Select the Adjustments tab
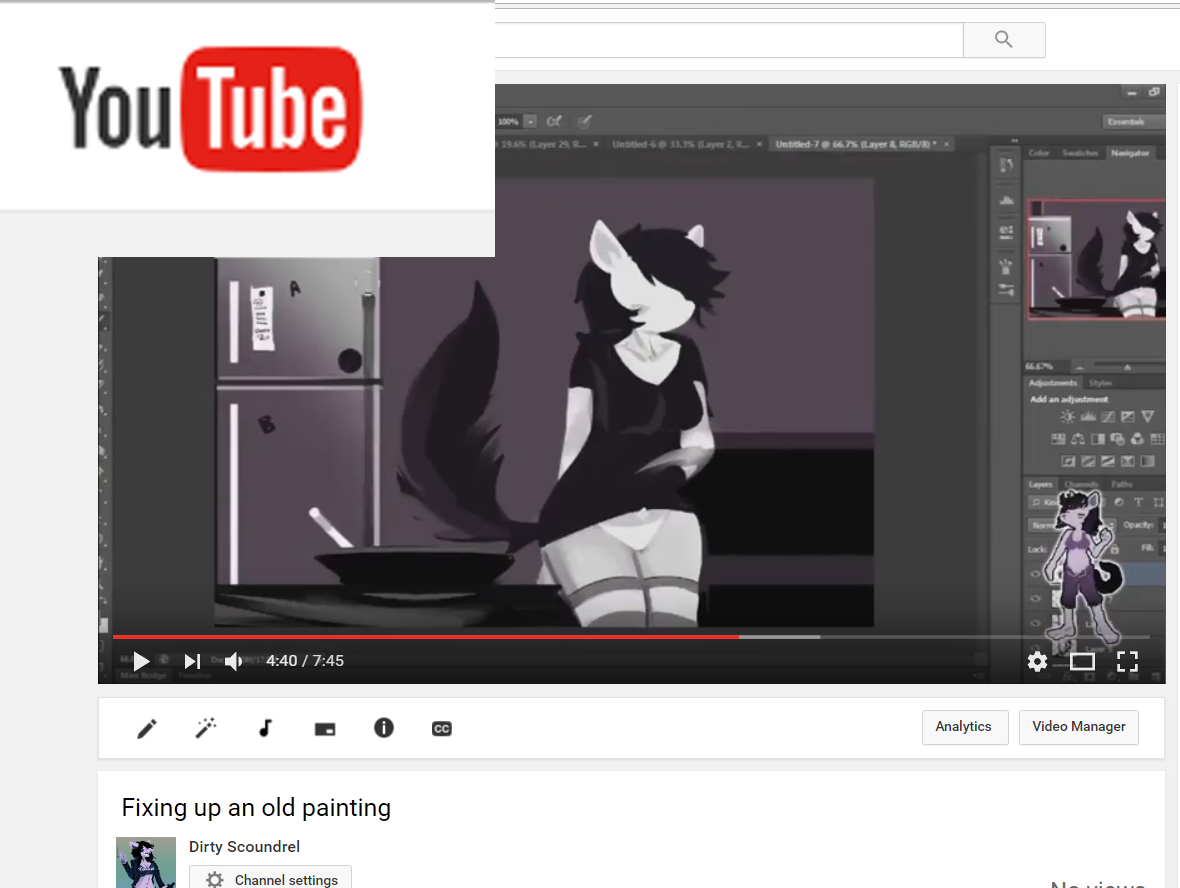Viewport: 1180px width, 888px height. coord(1053,383)
